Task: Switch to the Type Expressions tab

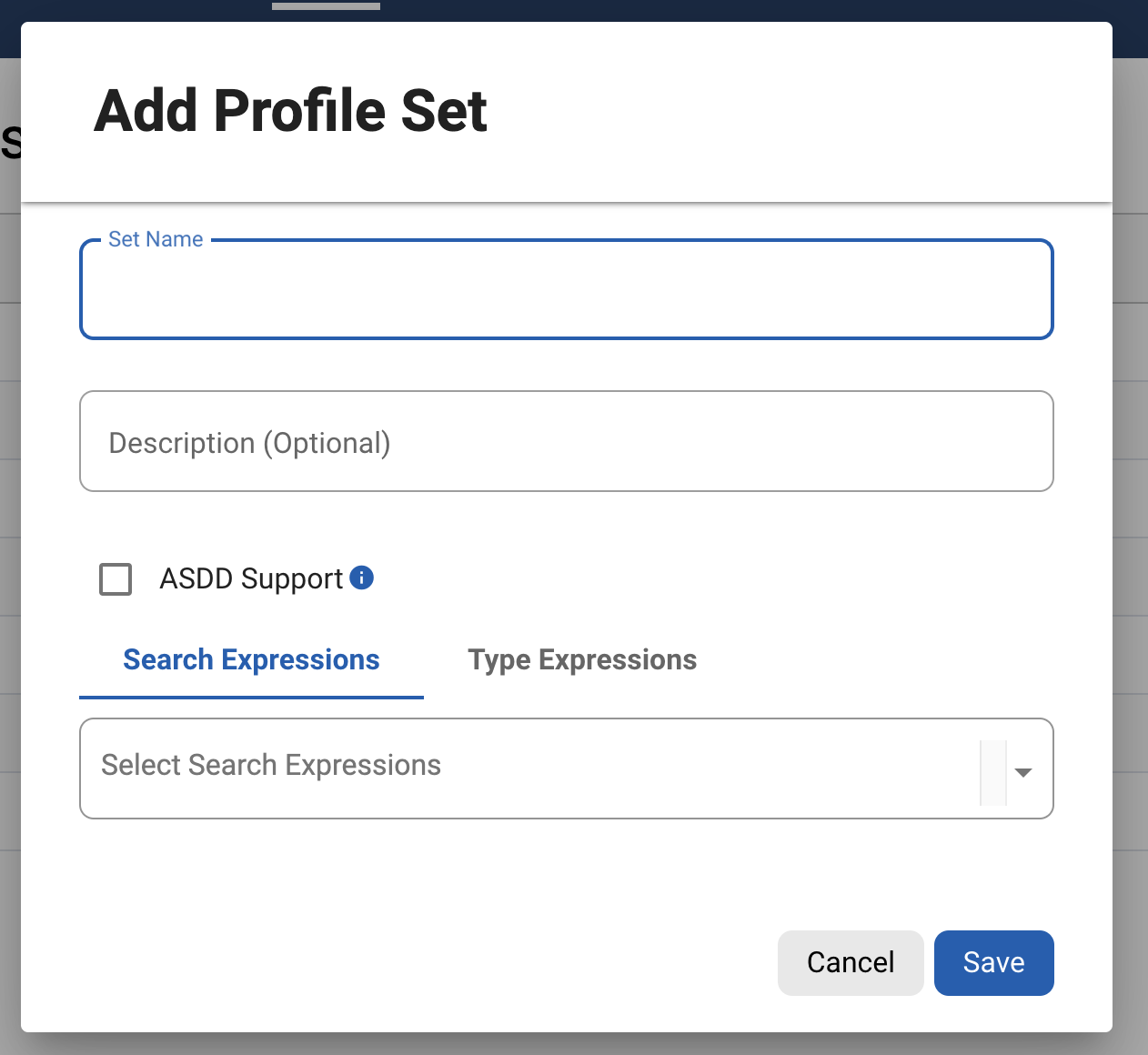Action: click(582, 659)
